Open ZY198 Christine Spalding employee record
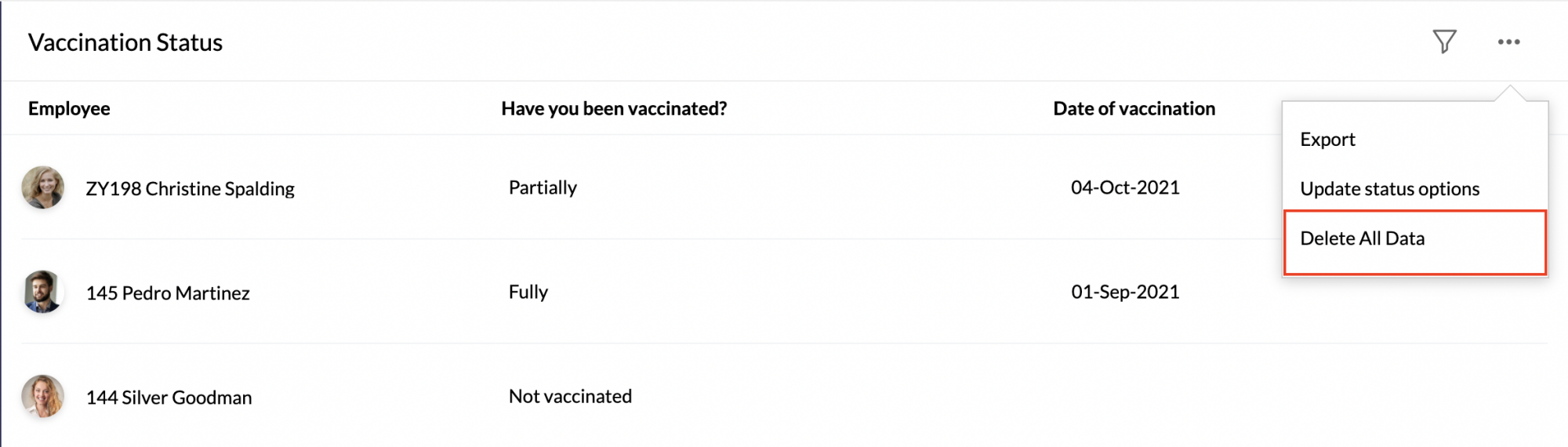This screenshot has height=447, width=1568. pos(190,188)
